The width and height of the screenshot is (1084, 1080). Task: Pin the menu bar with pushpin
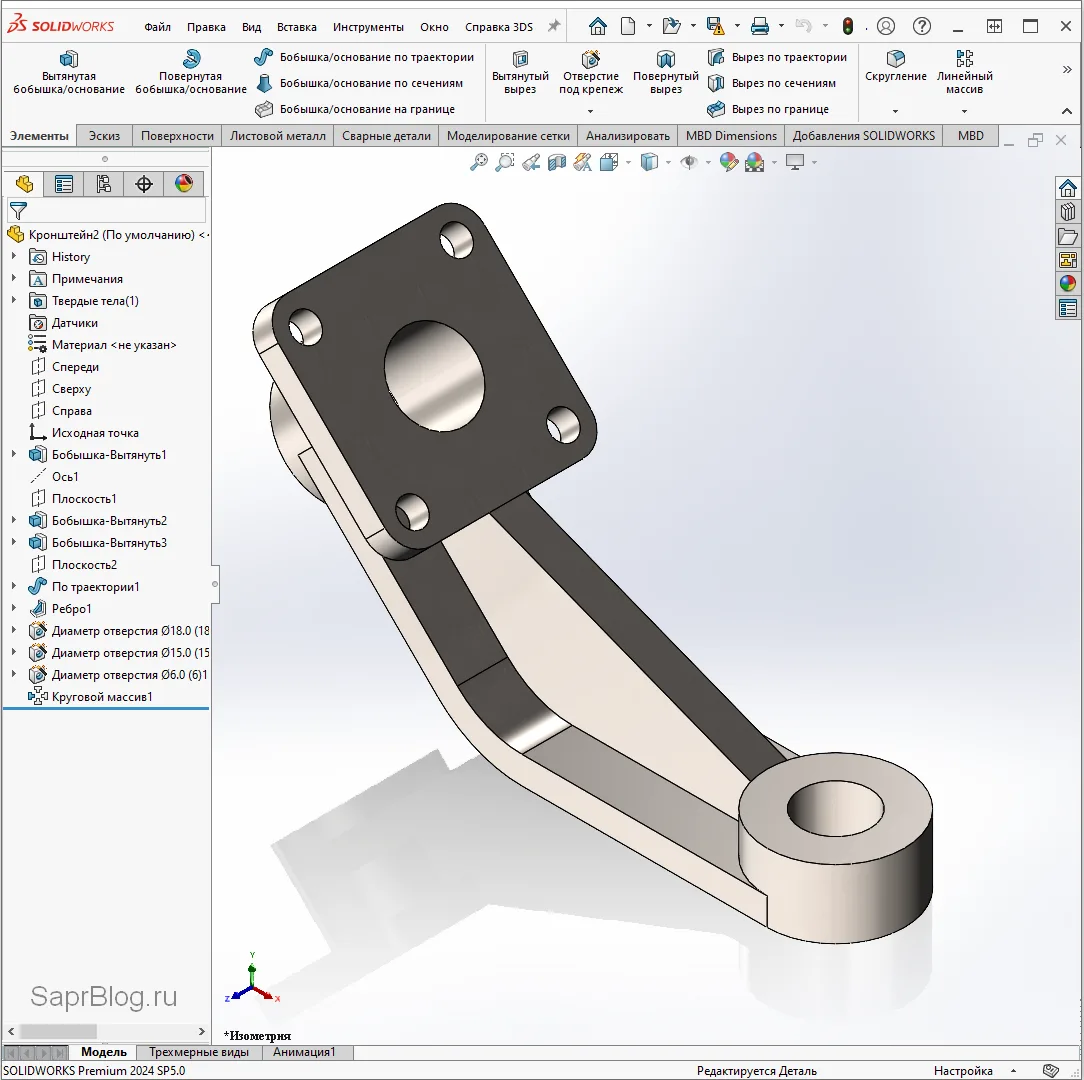tap(553, 27)
